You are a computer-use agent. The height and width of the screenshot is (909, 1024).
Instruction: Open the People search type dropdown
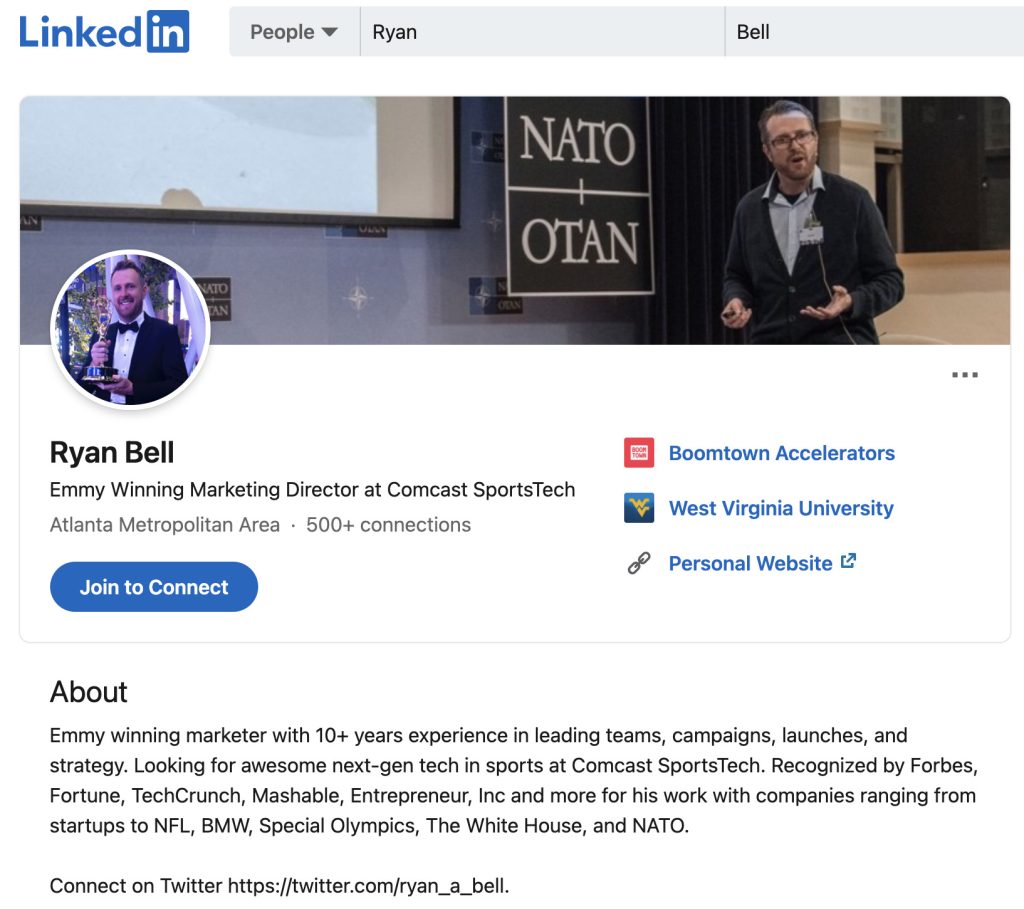click(294, 31)
